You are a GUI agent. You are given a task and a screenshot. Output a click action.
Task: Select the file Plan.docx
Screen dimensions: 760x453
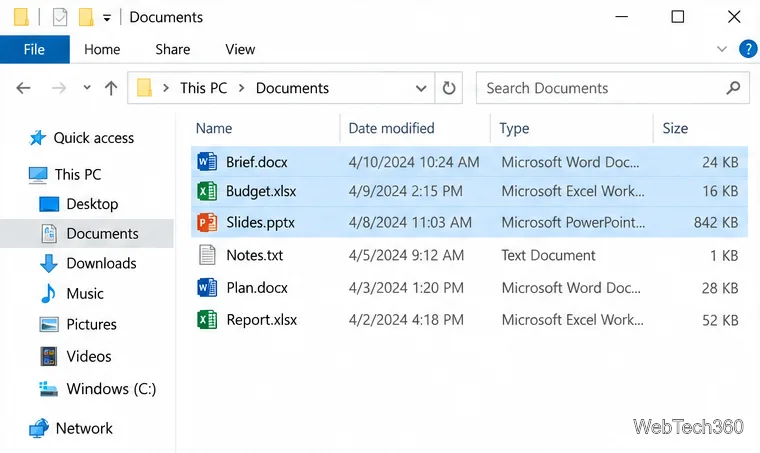pyautogui.click(x=257, y=288)
